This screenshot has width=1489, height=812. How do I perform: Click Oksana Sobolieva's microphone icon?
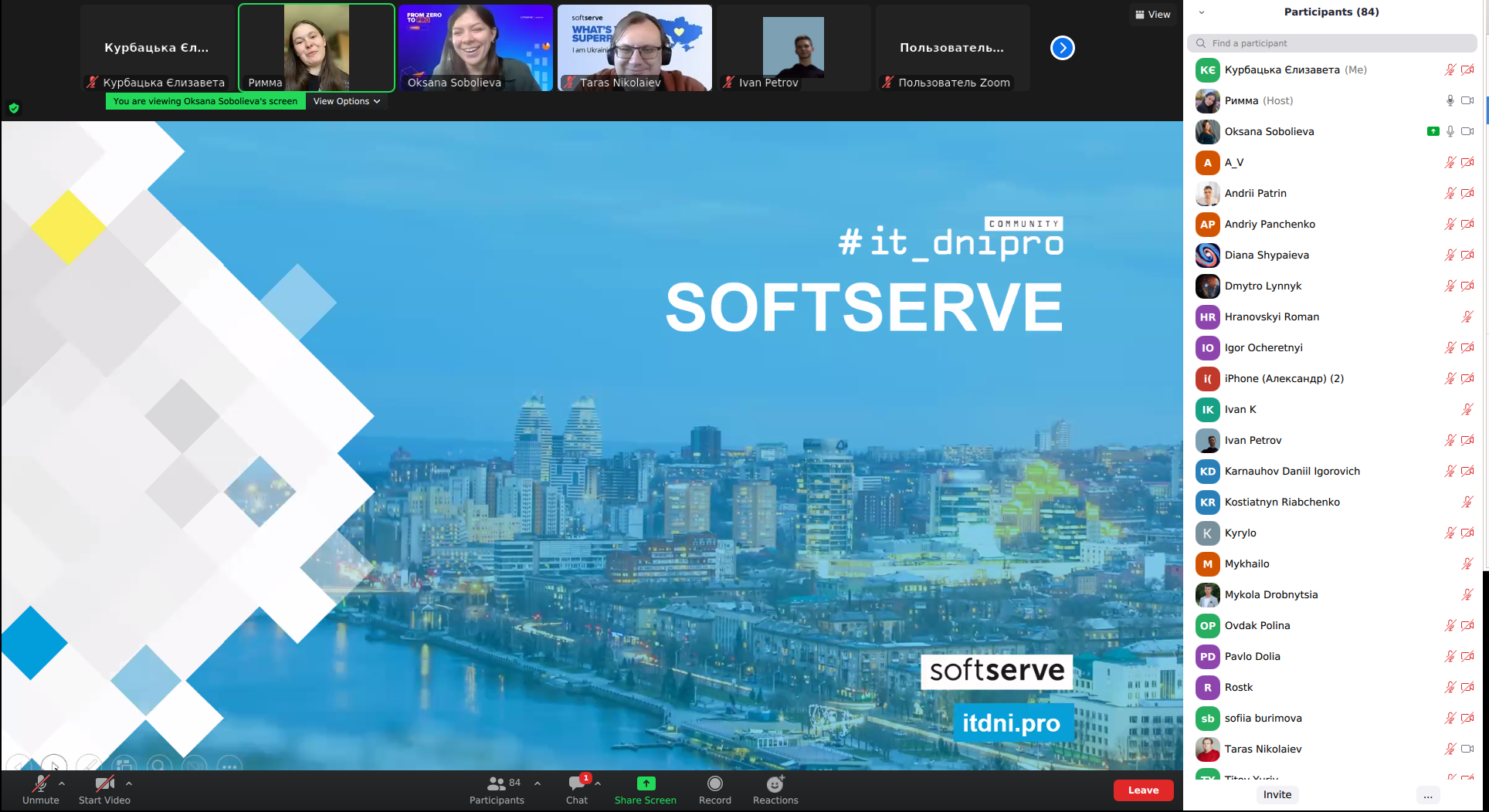[x=1450, y=131]
